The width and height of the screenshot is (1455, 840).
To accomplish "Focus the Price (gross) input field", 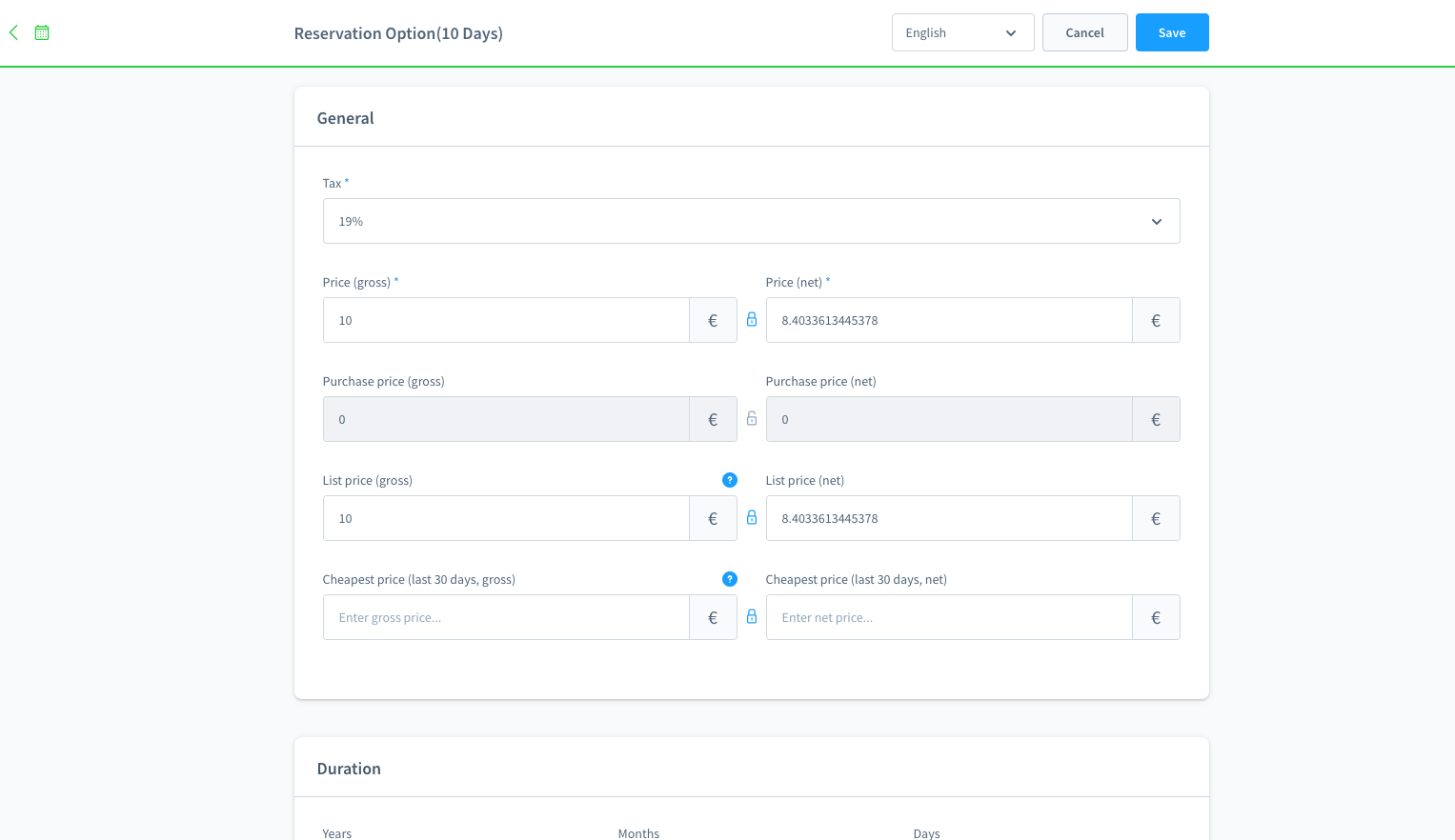I will (x=506, y=320).
